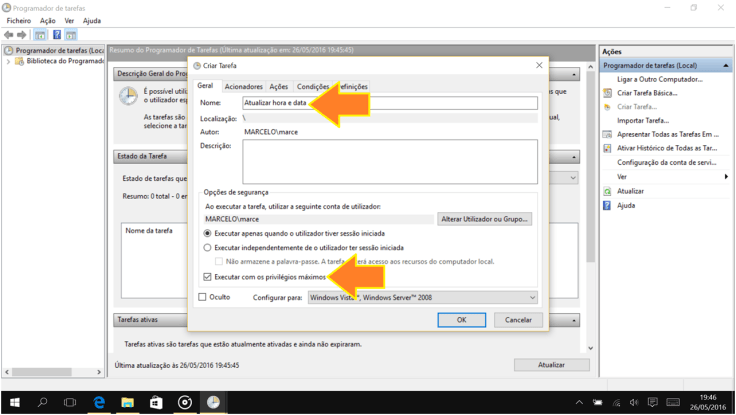
Task: Expand Biblioteca do Programador tree node
Action: 9,61
